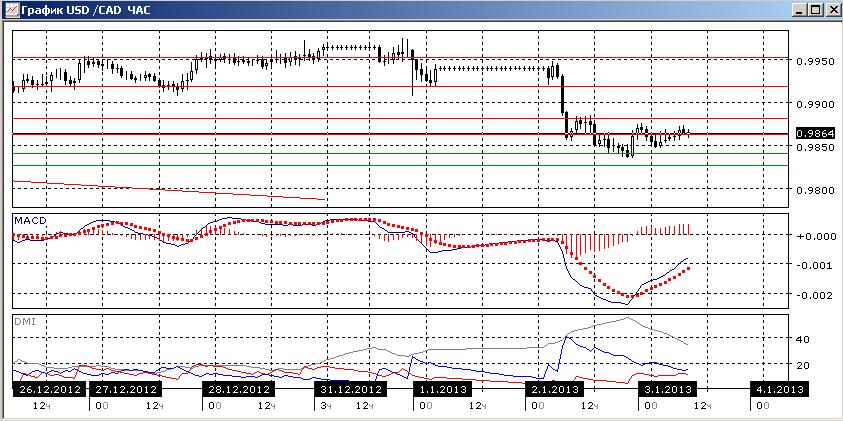The width and height of the screenshot is (843, 421).
Task: Select the 26.12.2012 date marker
Action: [x=48, y=389]
